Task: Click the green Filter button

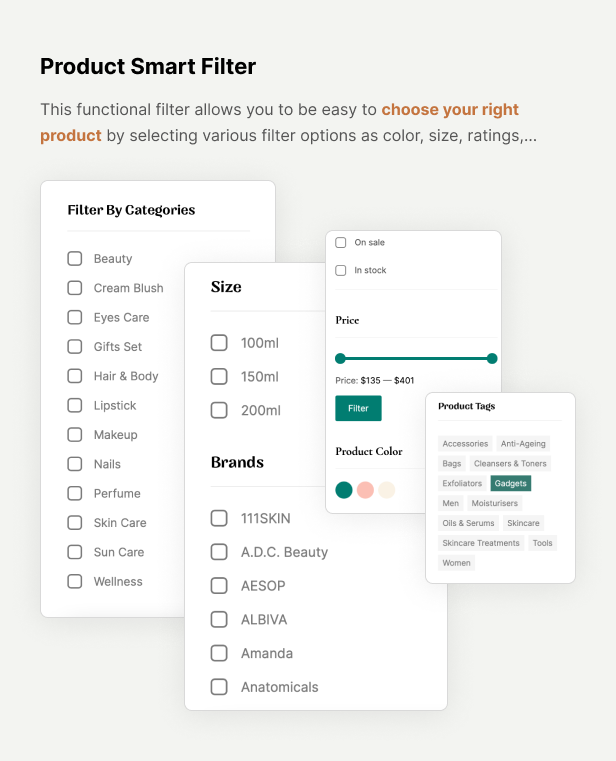Action: (358, 408)
